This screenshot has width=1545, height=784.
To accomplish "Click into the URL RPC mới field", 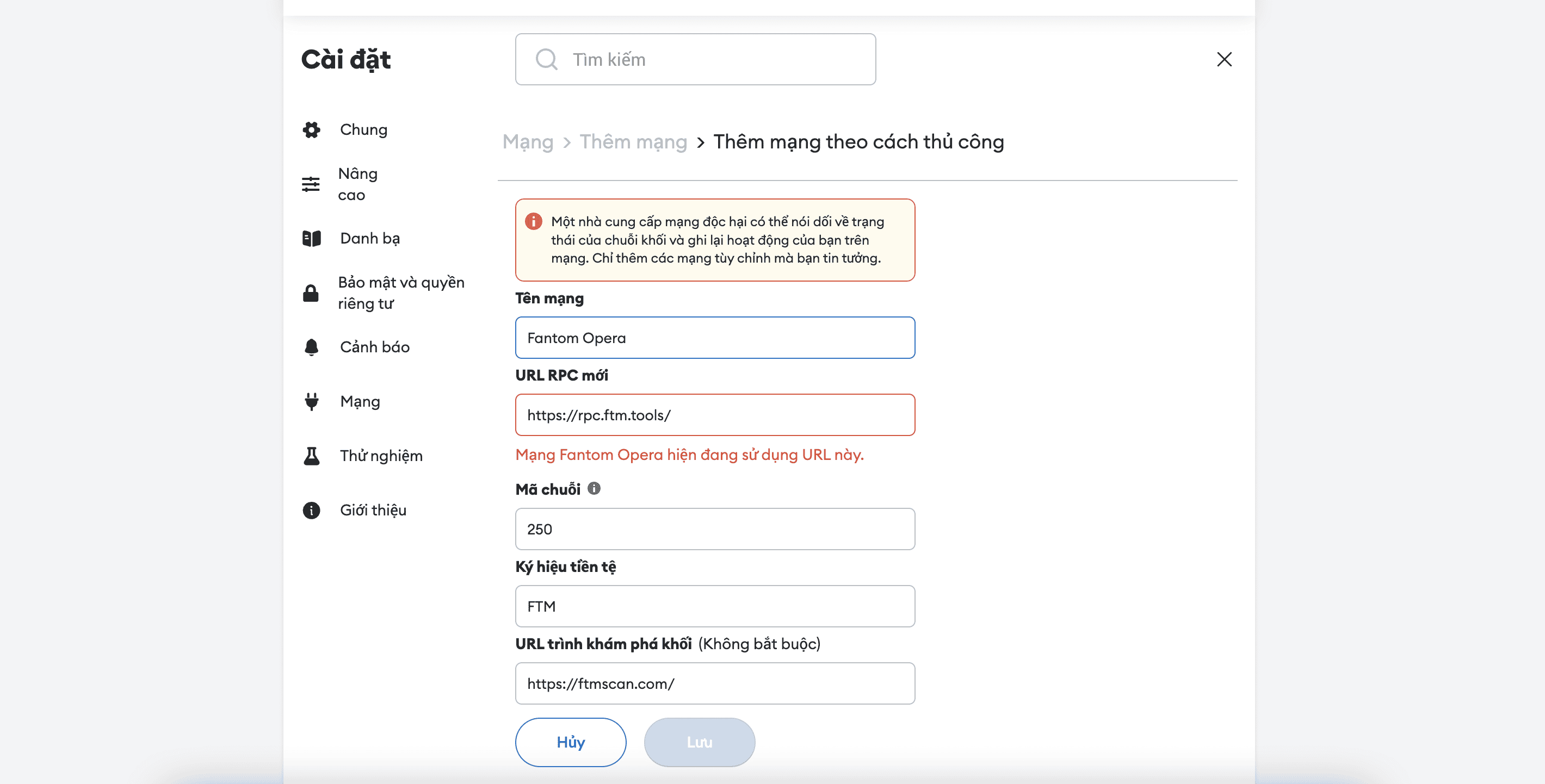I will pyautogui.click(x=714, y=415).
